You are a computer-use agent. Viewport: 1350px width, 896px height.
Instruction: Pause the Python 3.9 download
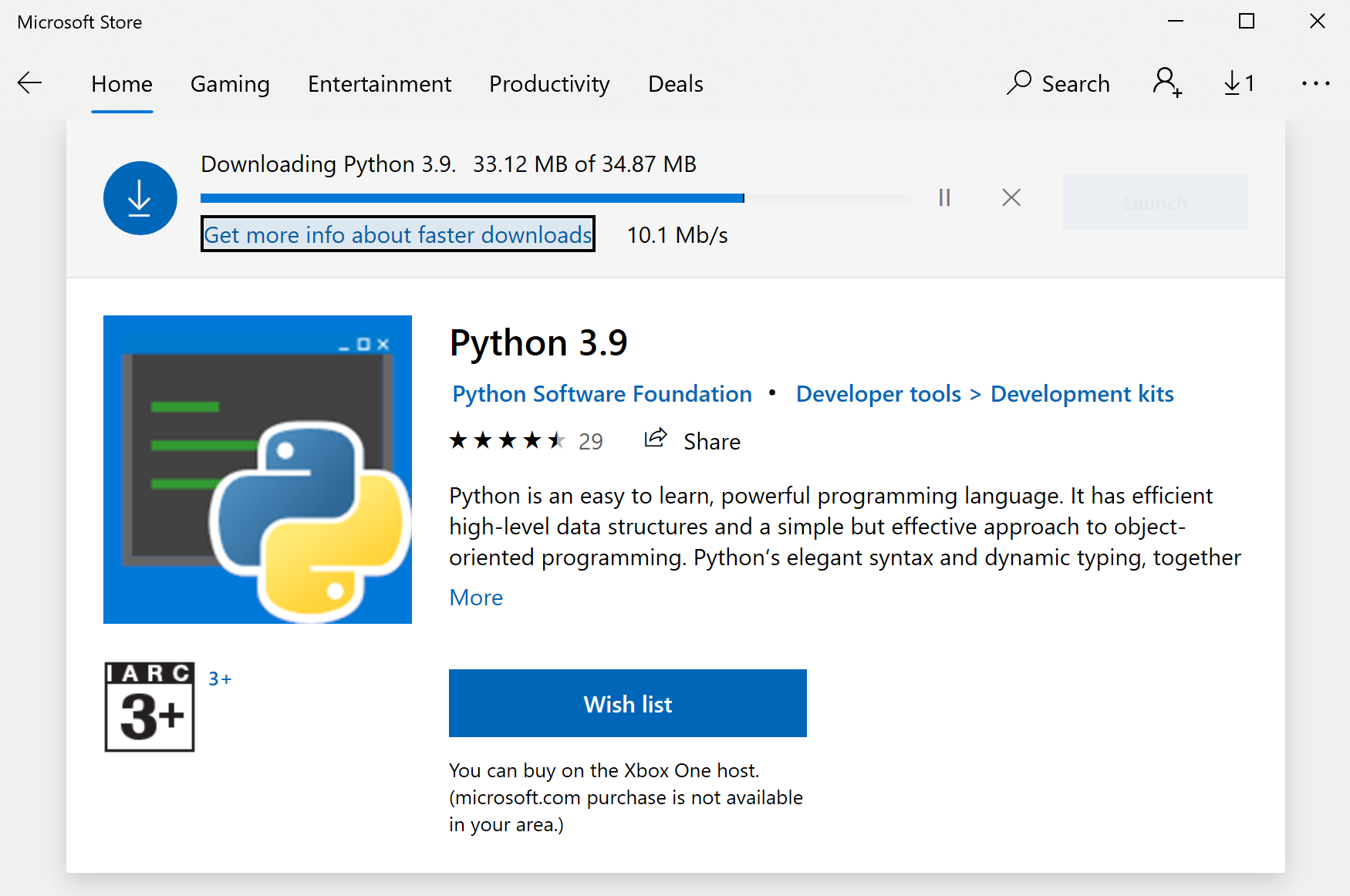point(944,198)
